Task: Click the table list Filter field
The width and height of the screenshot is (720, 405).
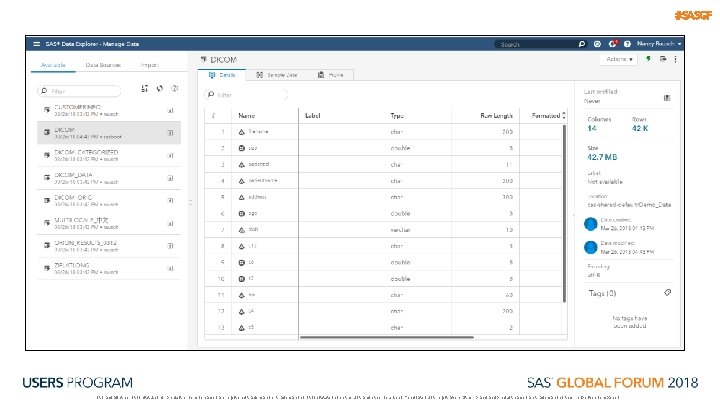Action: pos(79,91)
